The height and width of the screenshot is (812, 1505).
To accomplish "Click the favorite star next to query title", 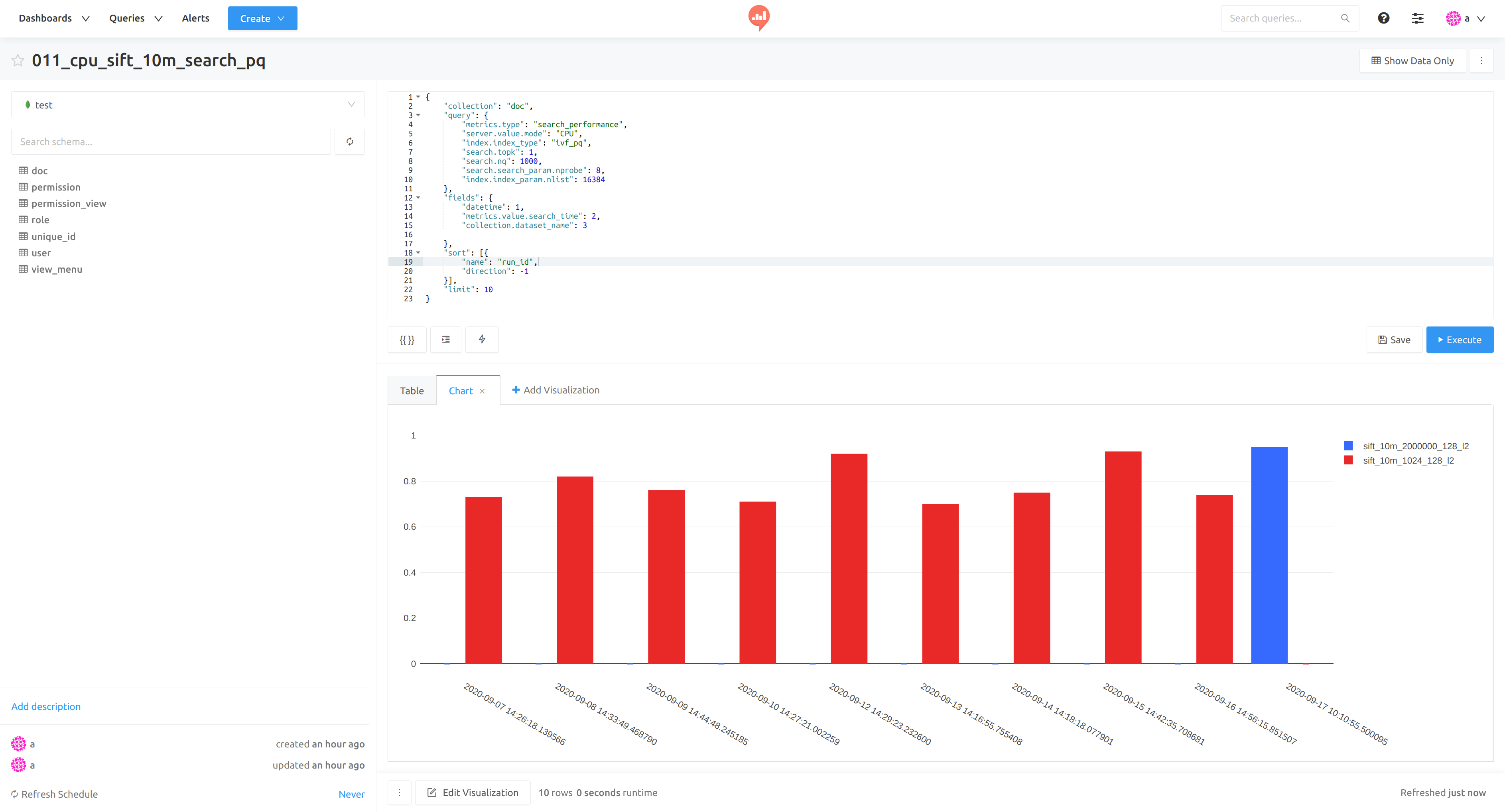I will (x=18, y=60).
